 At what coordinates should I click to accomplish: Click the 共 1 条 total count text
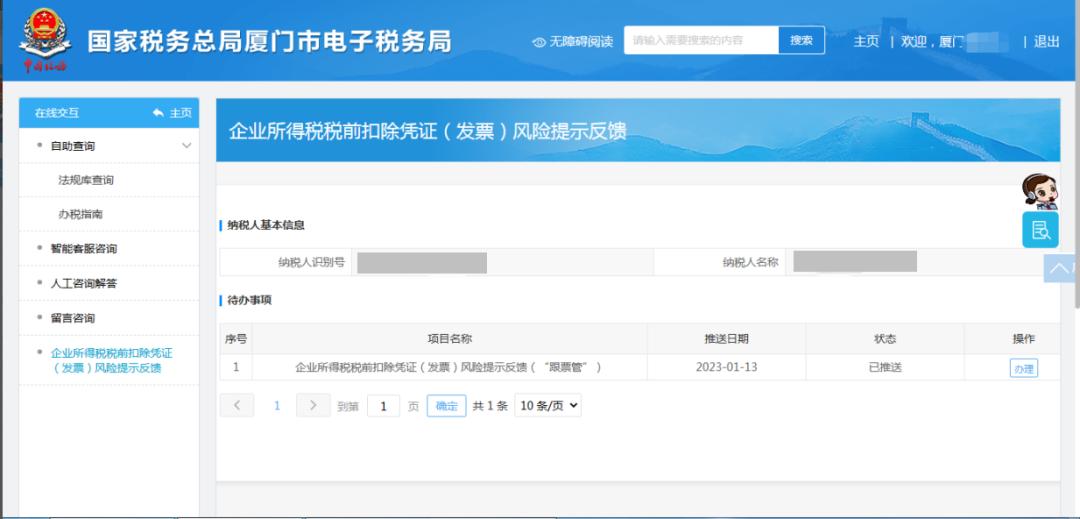tap(490, 406)
